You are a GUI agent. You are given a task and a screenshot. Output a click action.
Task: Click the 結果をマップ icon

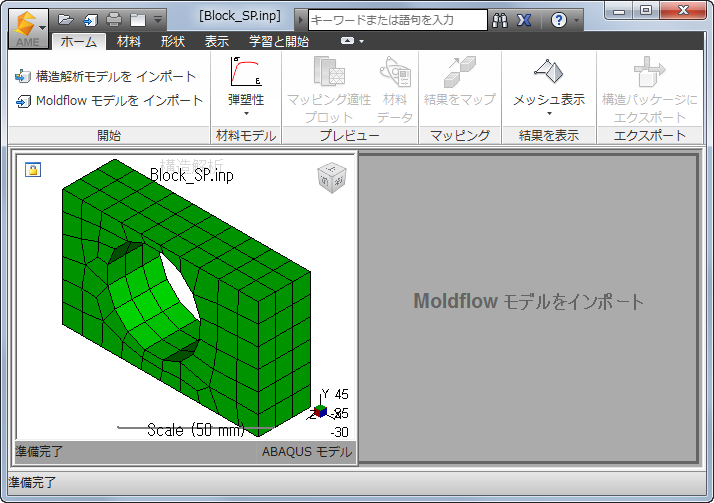(460, 71)
